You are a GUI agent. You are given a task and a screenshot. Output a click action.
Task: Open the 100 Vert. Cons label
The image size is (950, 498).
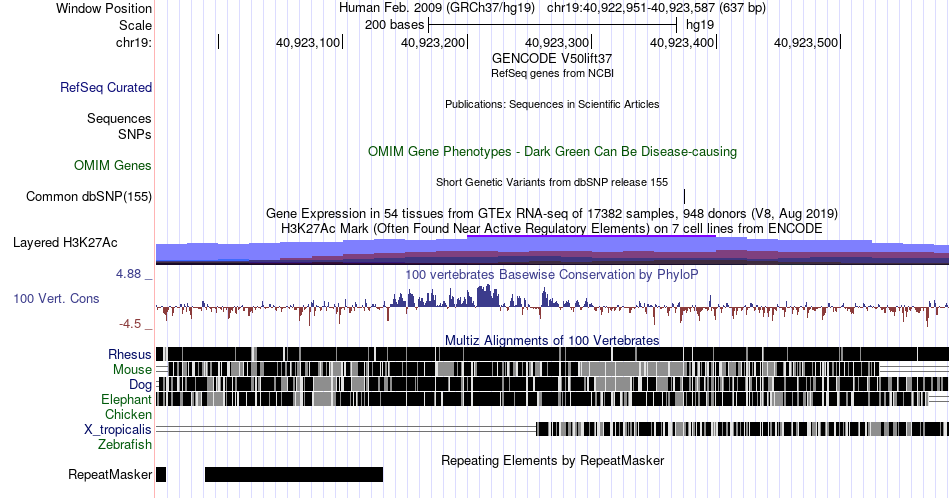point(56,298)
